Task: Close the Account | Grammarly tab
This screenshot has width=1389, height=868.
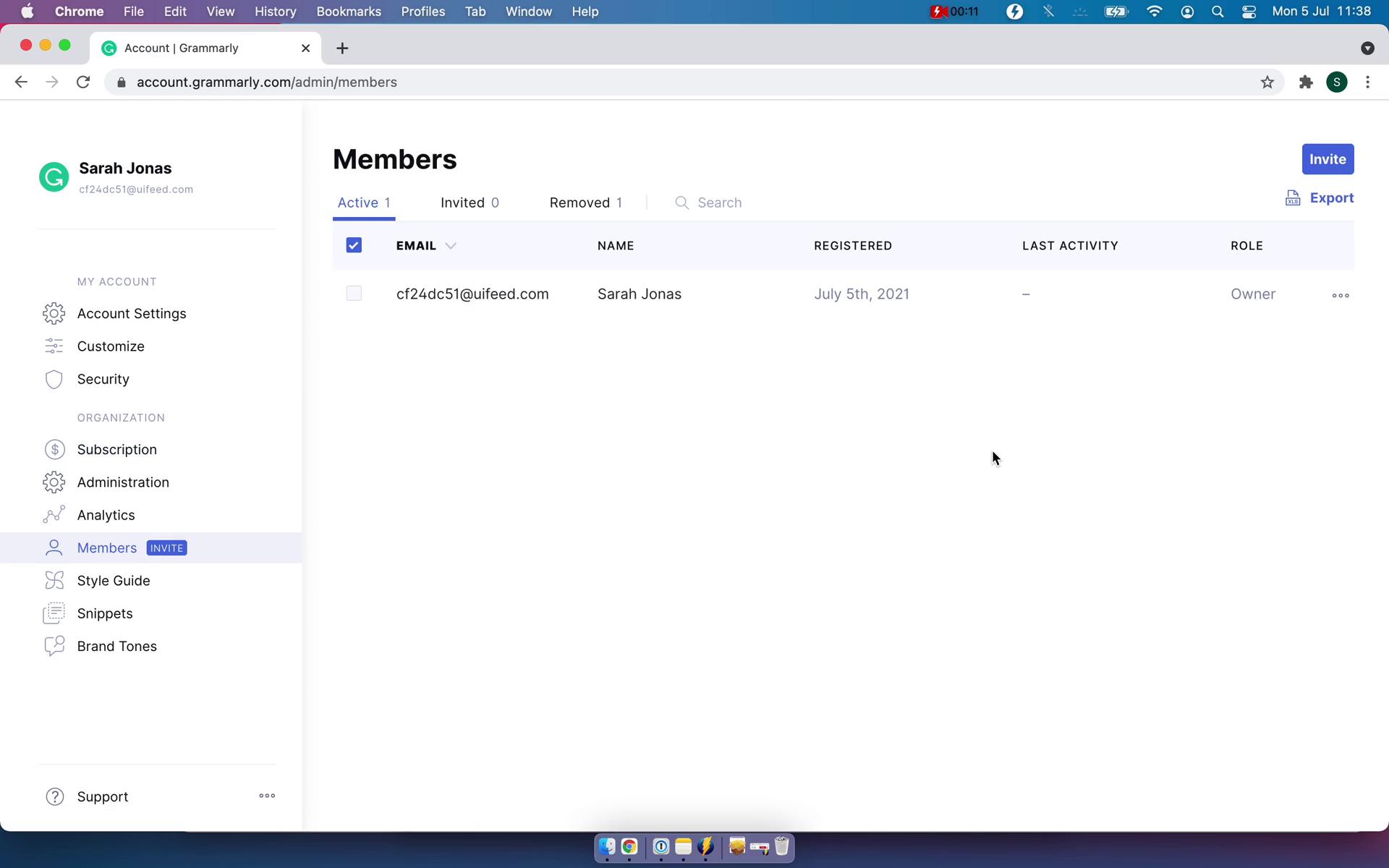Action: 305,48
